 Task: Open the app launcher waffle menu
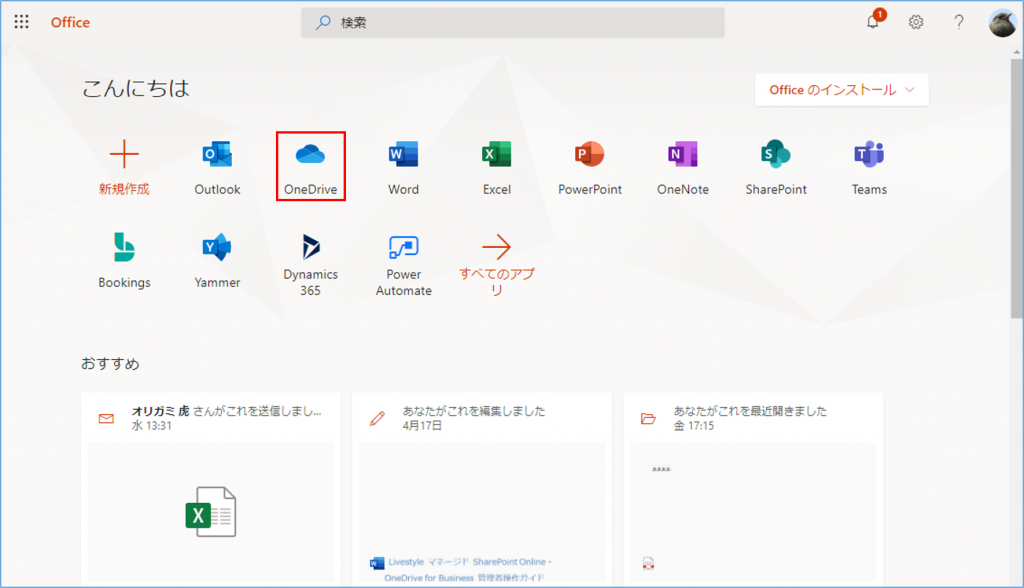coord(22,22)
